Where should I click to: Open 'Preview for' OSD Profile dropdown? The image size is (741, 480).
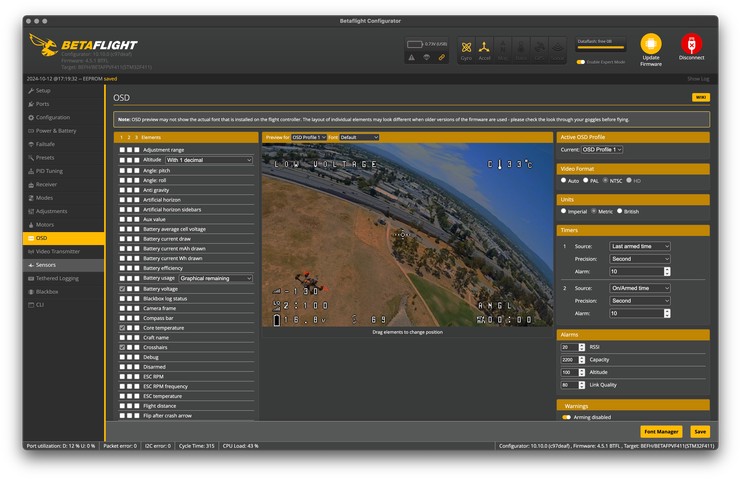(x=309, y=137)
